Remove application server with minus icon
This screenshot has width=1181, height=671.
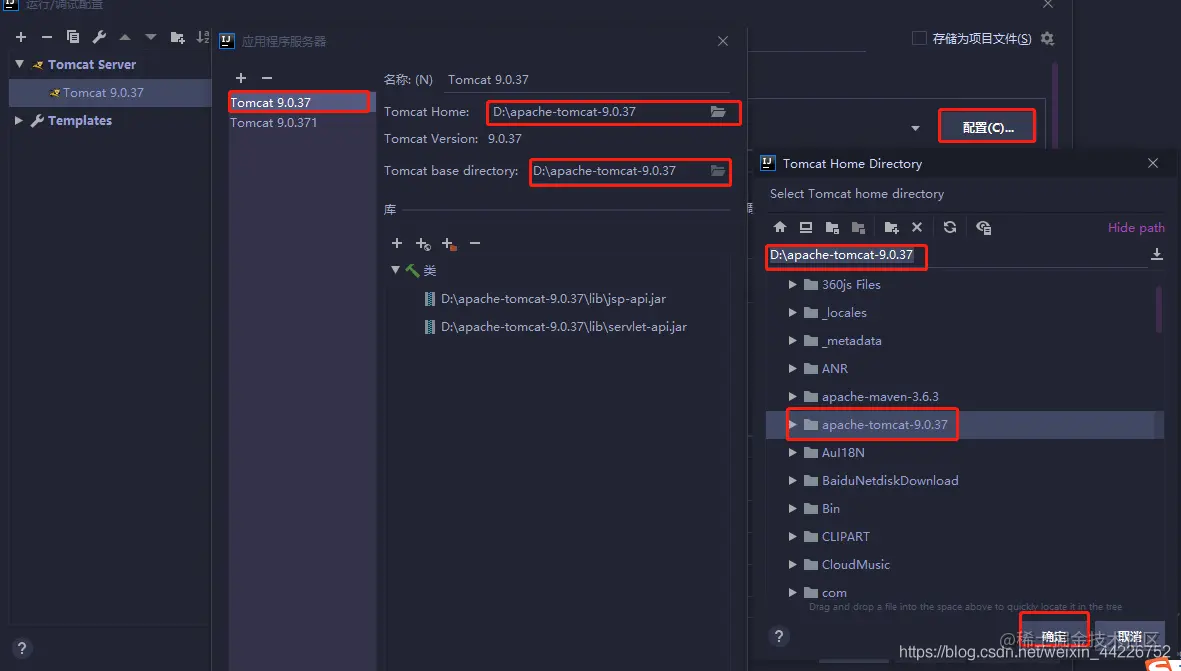(267, 78)
